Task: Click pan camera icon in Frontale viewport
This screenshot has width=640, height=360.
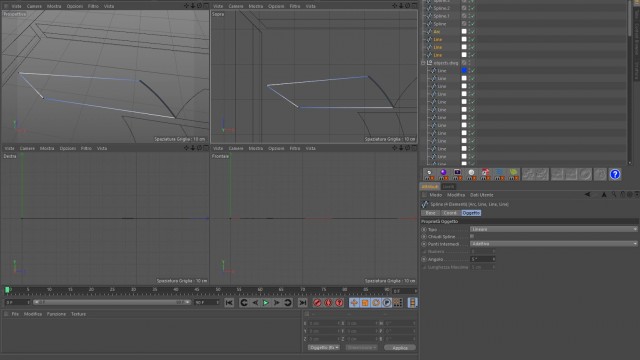Action: pos(394,148)
